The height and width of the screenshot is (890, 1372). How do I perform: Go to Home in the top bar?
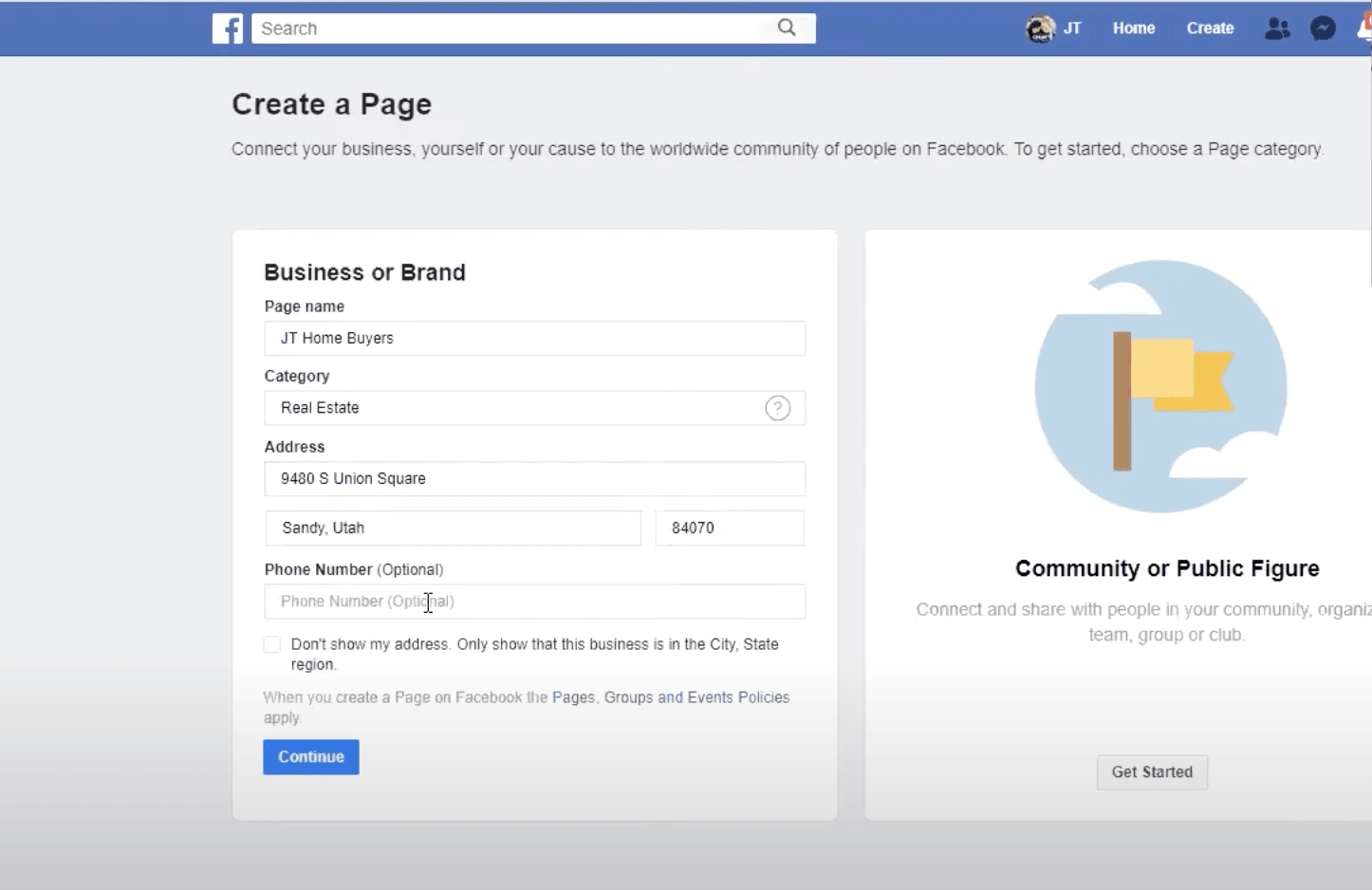pyautogui.click(x=1134, y=28)
